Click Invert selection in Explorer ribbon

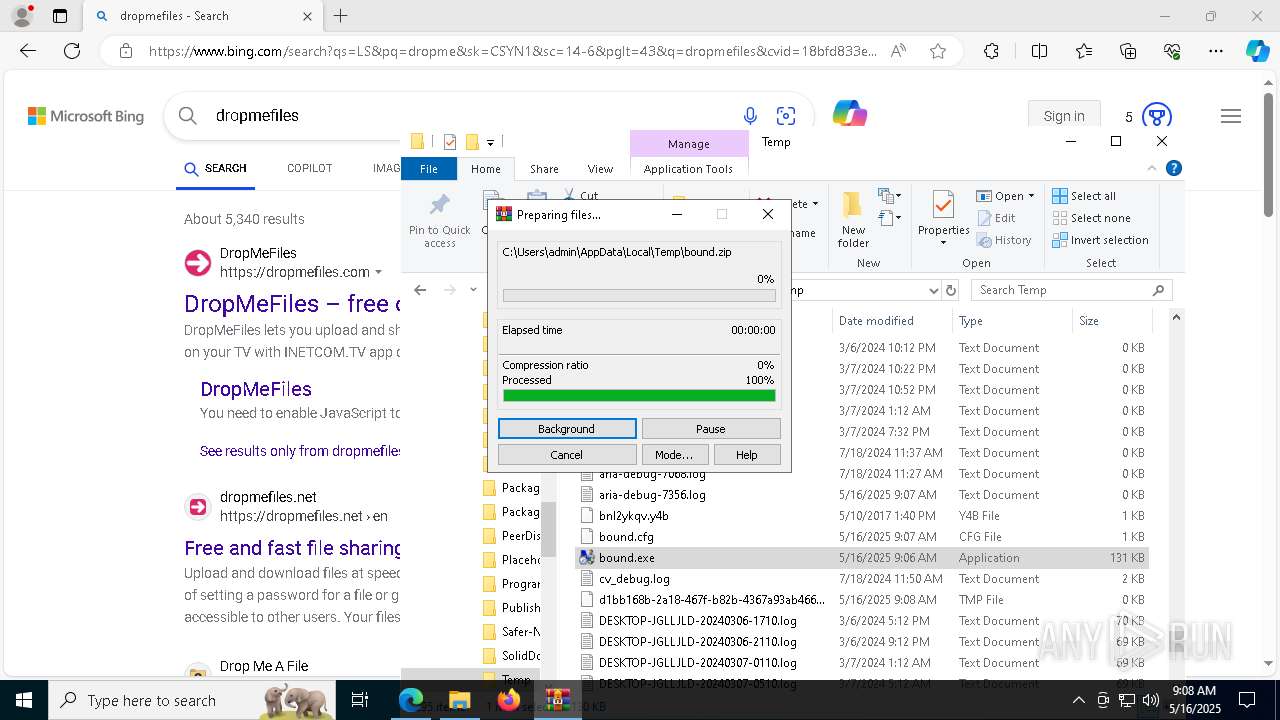(1100, 240)
